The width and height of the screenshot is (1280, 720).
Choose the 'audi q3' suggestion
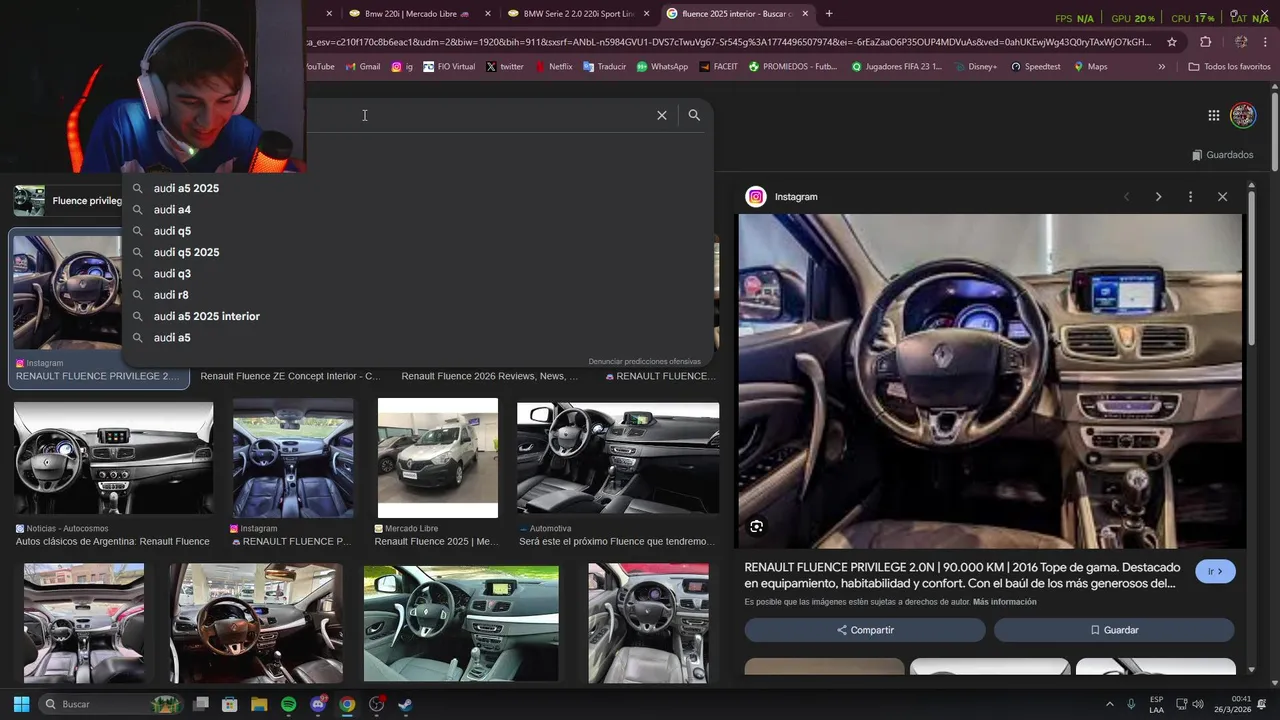tap(417, 274)
